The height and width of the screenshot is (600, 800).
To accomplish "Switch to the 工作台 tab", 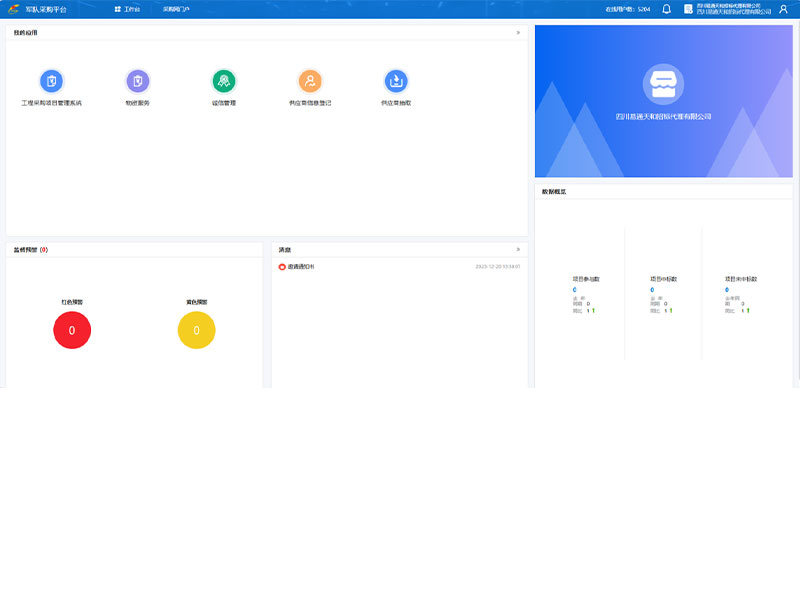I will [x=127, y=9].
